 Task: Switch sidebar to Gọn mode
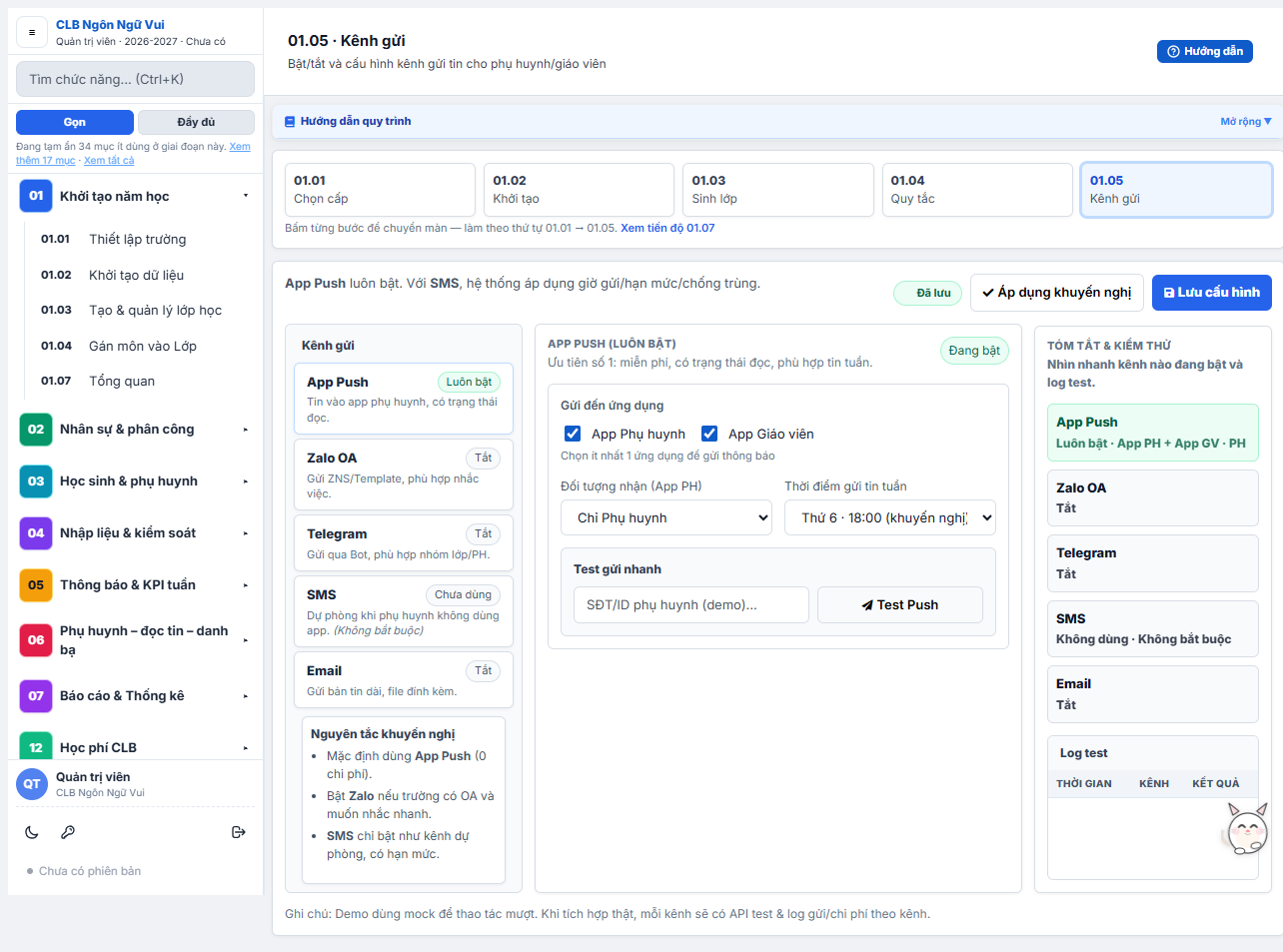tap(75, 122)
